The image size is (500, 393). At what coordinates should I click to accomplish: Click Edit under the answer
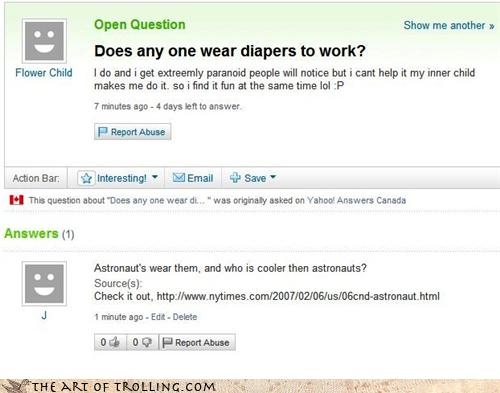tap(158, 317)
